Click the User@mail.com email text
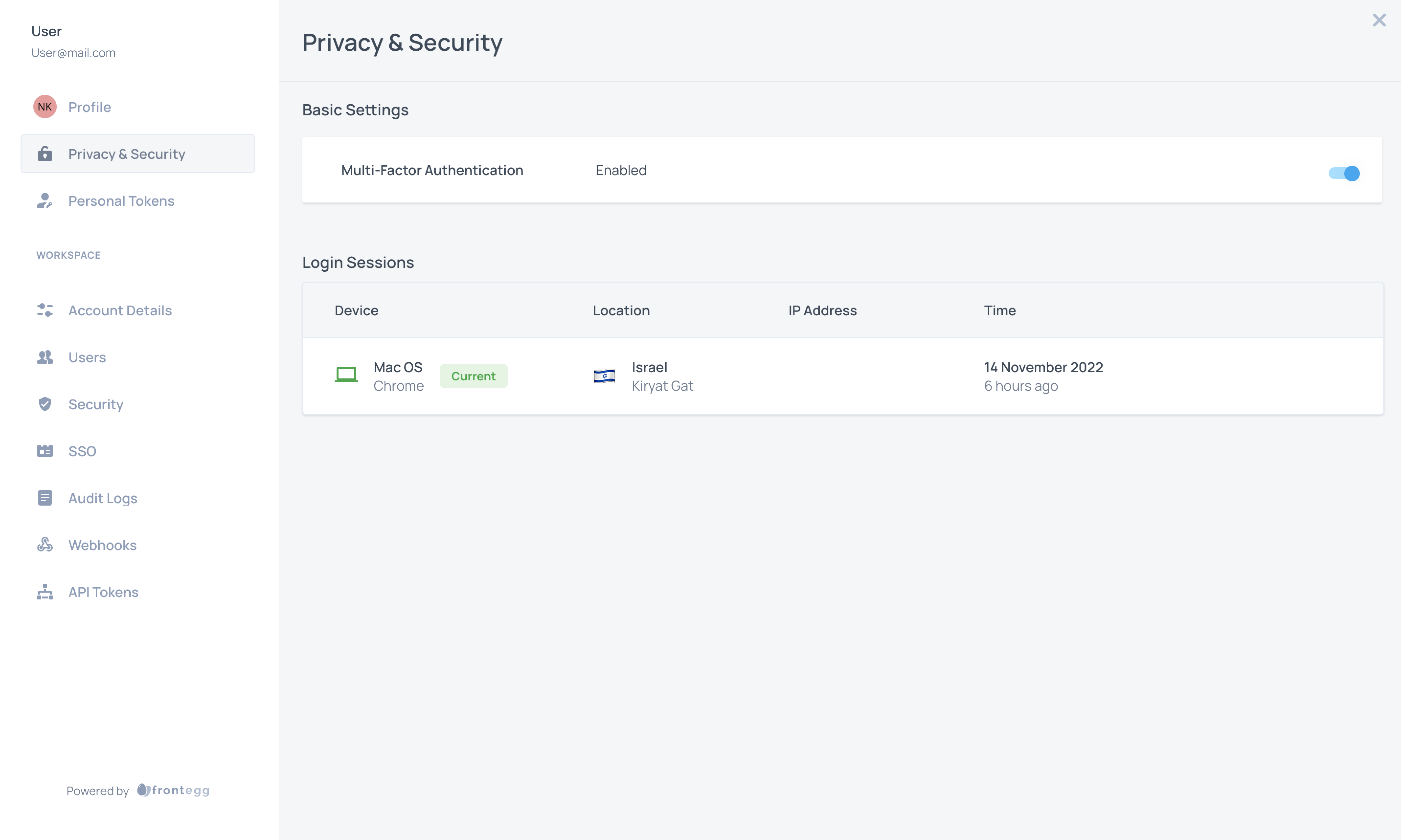The image size is (1401, 840). pyautogui.click(x=73, y=53)
